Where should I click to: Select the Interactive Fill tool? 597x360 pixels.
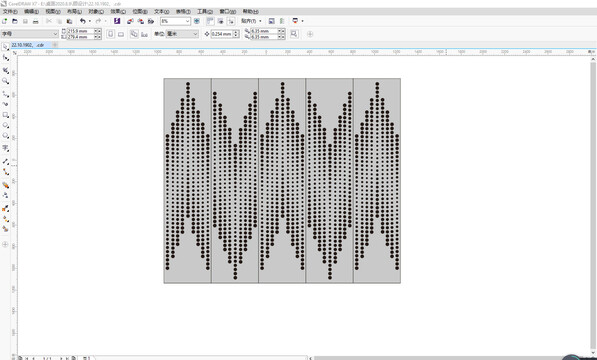pos(5,219)
